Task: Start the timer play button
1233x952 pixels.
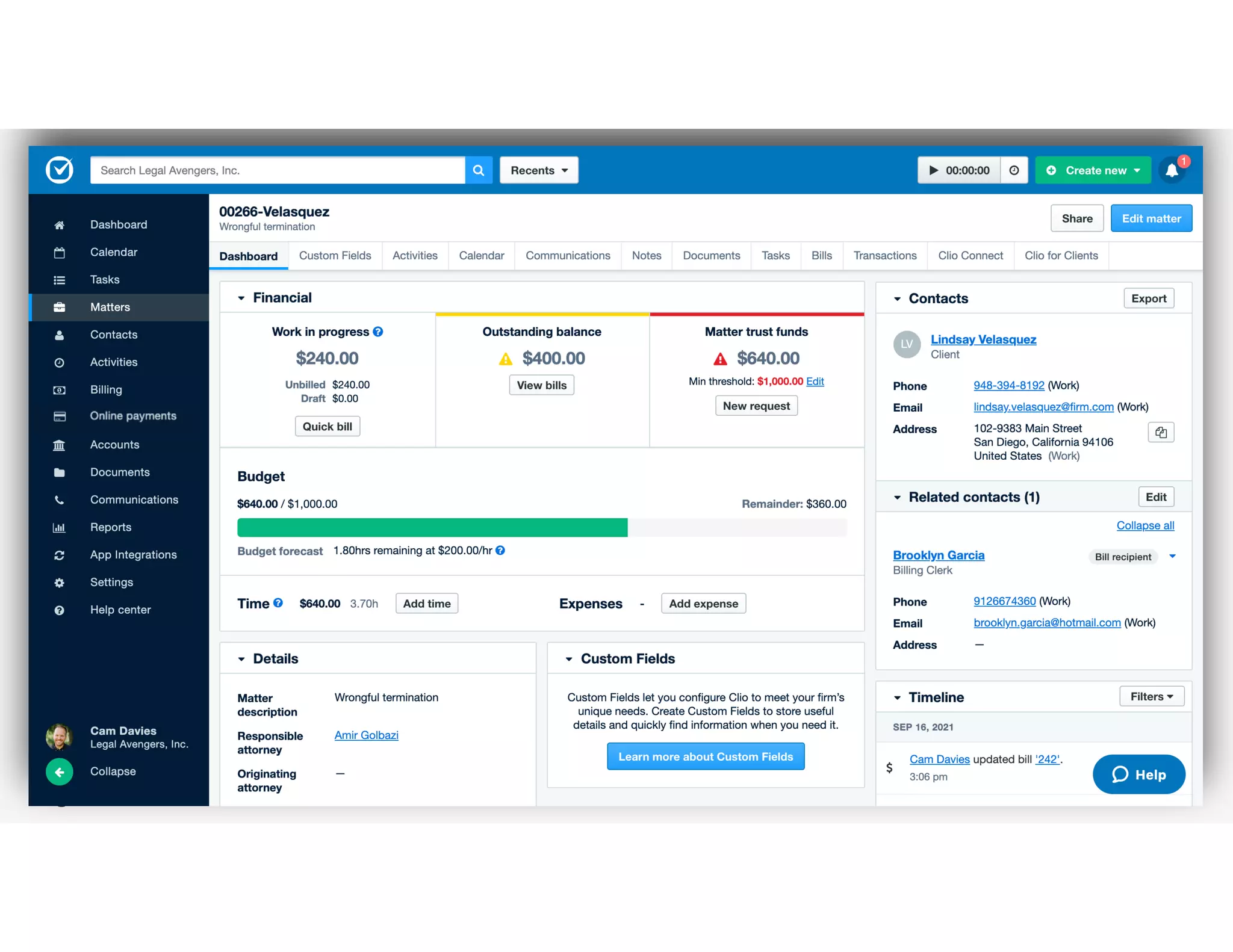Action: click(934, 170)
